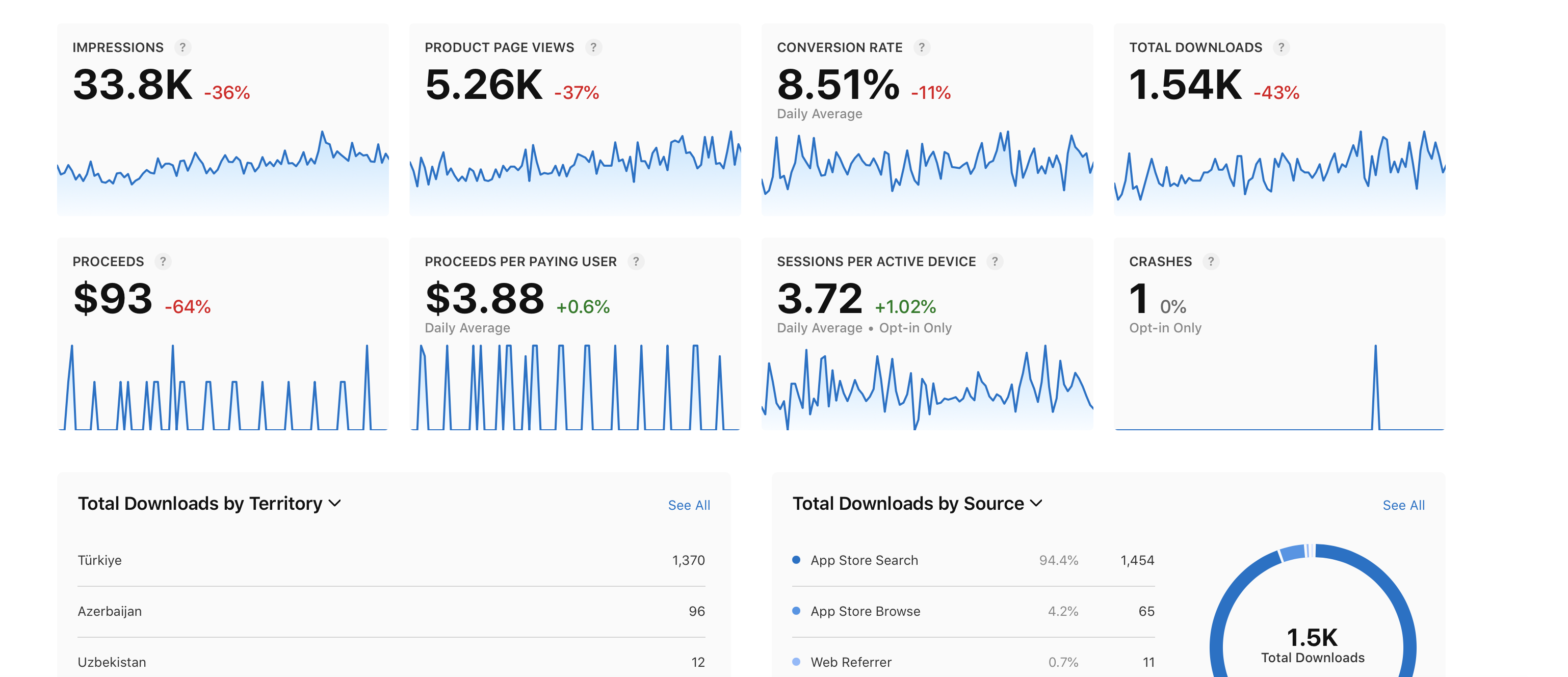Click the +1.02% sessions change indicator
Screen dimensions: 1568x677
[x=906, y=307]
